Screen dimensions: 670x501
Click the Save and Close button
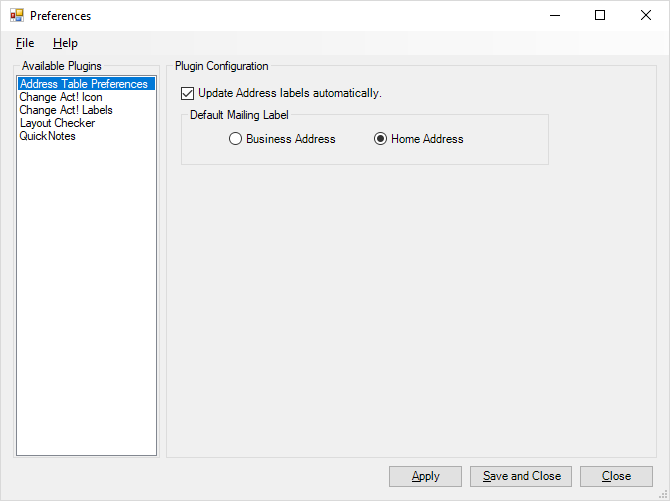point(521,476)
